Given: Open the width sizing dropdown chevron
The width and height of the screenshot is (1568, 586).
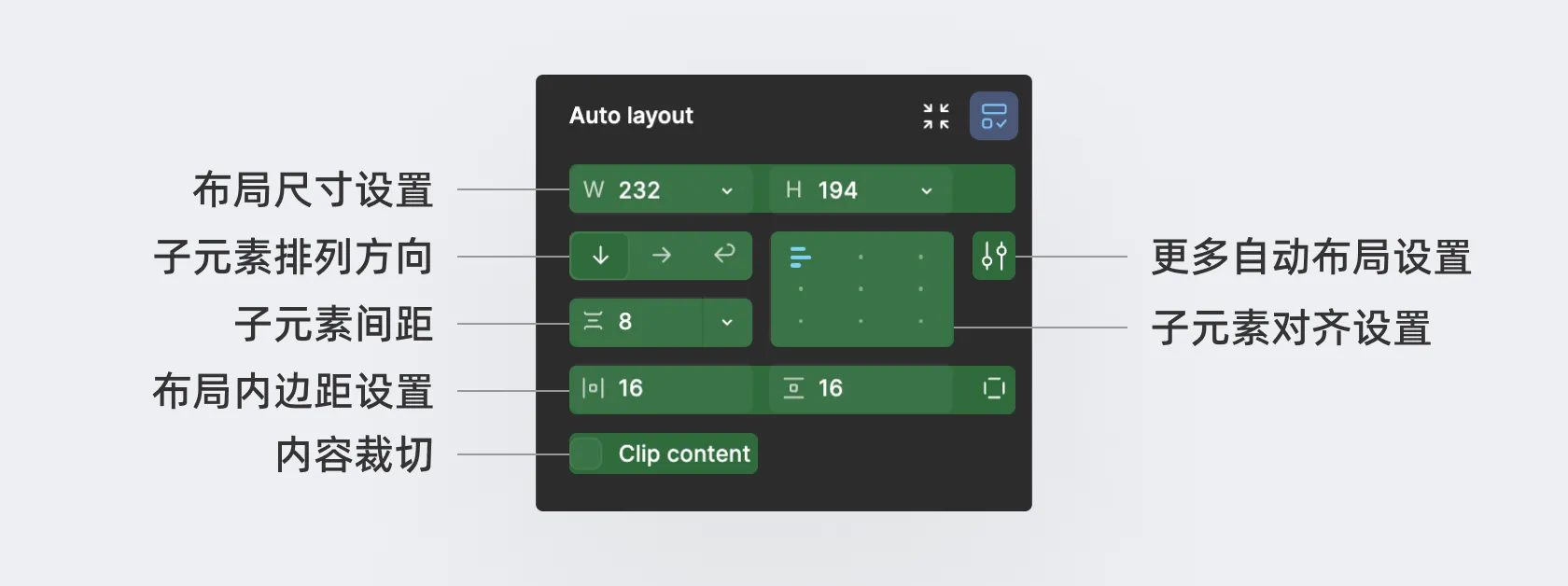Looking at the screenshot, I should tap(727, 191).
